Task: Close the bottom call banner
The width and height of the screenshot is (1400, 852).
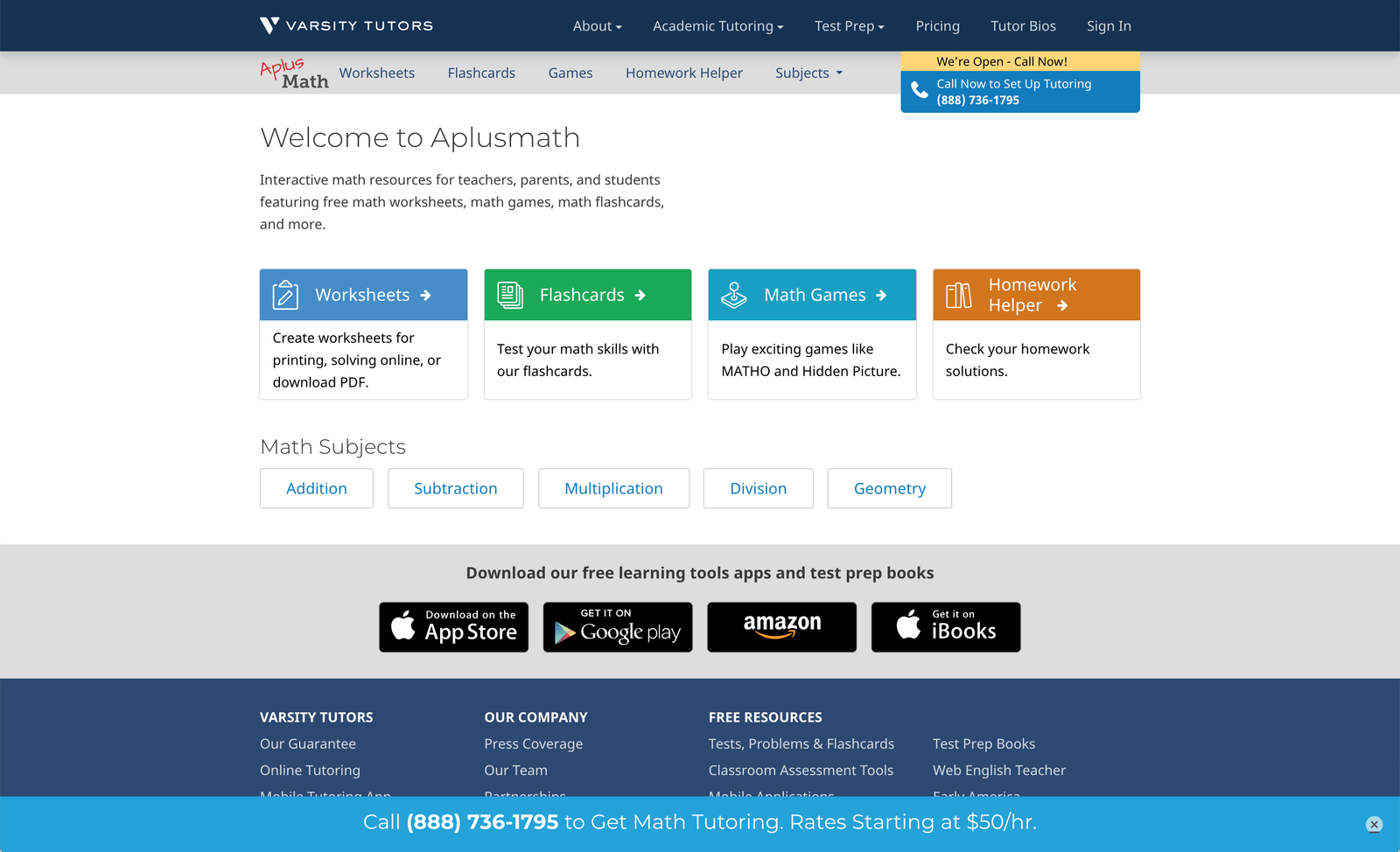Action: point(1374,824)
